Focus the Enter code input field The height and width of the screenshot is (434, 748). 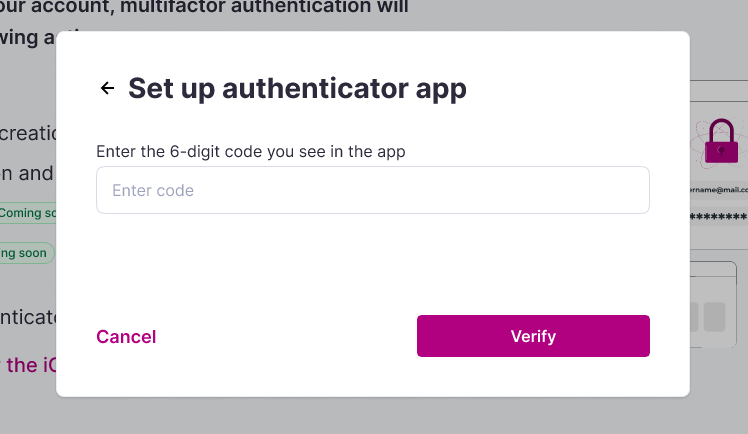(373, 190)
